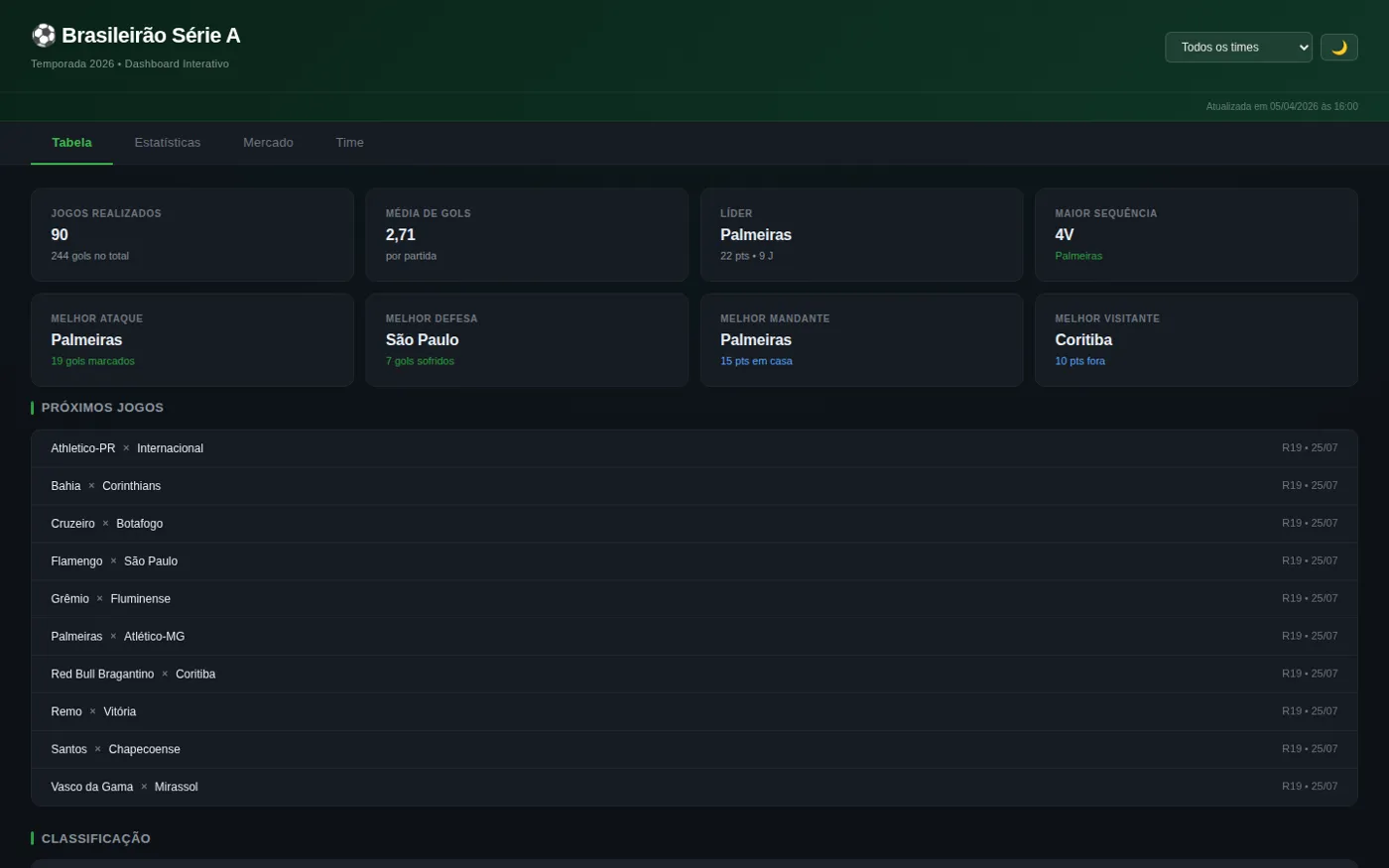
Task: Click the Maior Sequência 4V card
Action: tap(1197, 235)
